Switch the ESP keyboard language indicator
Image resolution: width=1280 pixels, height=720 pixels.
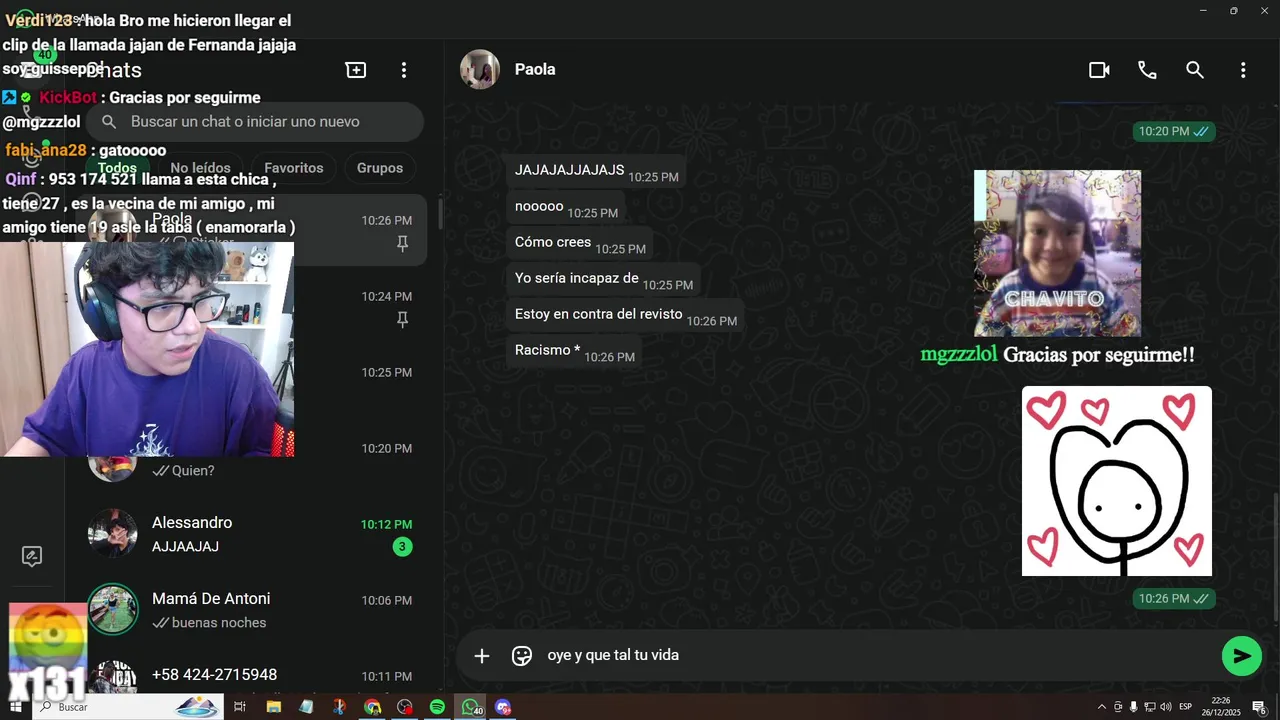[1185, 707]
